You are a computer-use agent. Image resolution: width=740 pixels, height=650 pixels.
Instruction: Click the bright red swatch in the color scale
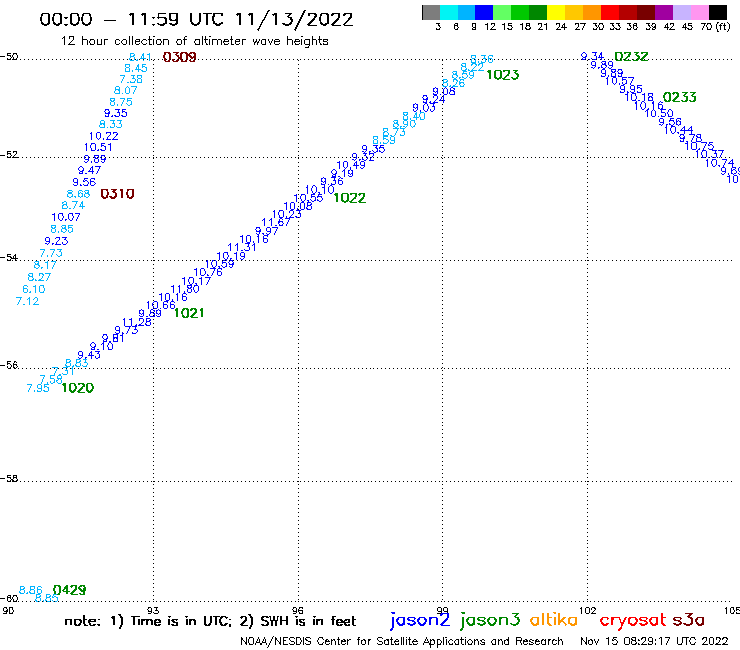pos(610,12)
